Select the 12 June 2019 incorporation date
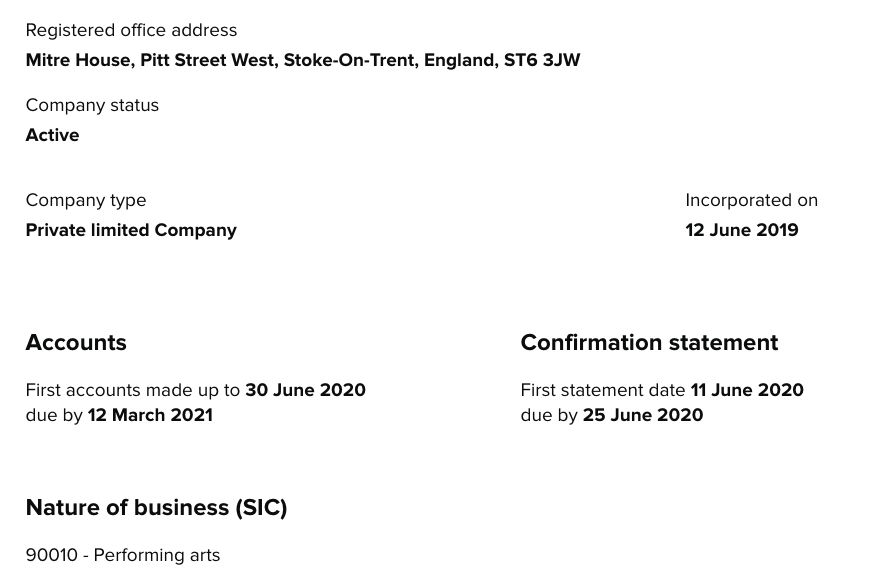 point(742,230)
